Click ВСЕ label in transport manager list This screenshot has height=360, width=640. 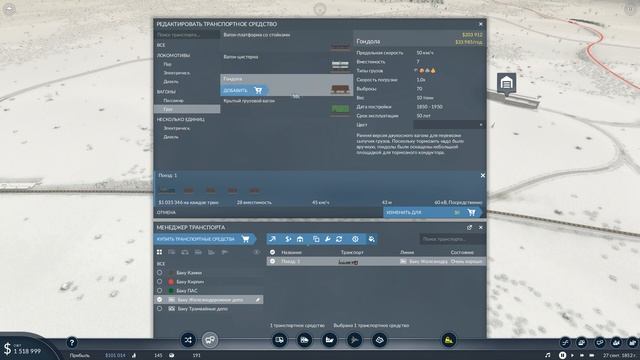[161, 264]
